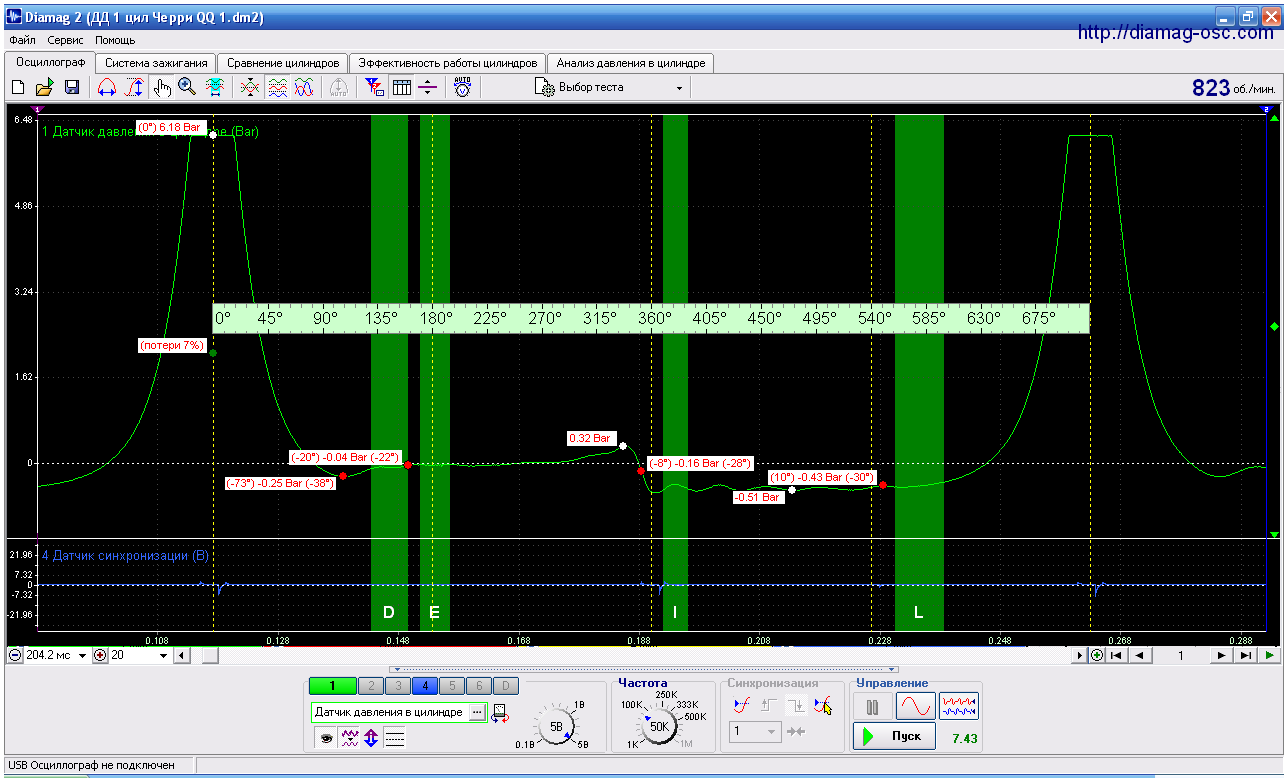Toggle channel 3 button
The height and width of the screenshot is (778, 1288).
(398, 686)
